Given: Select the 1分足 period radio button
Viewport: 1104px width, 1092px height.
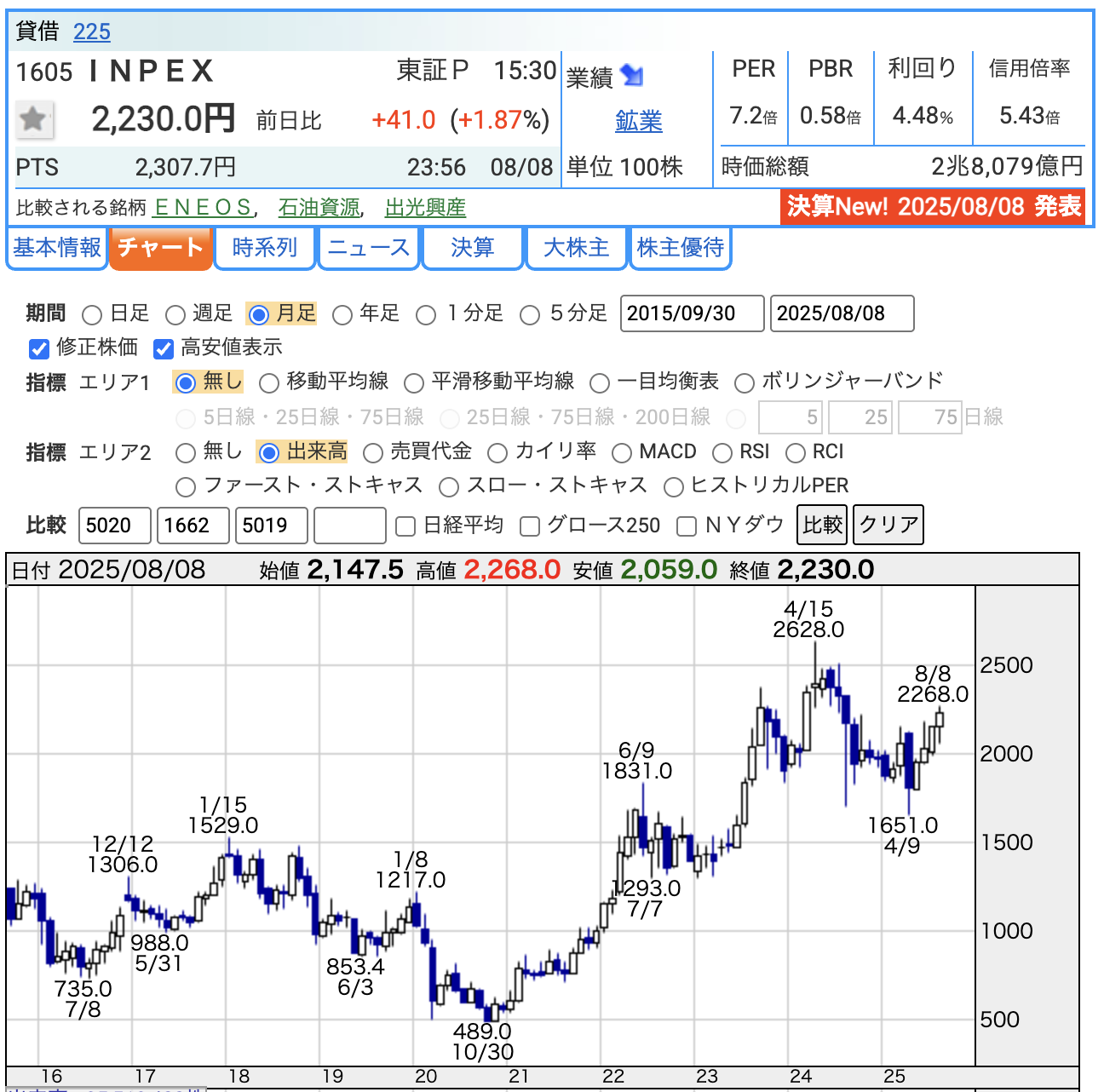Looking at the screenshot, I should click(x=426, y=315).
